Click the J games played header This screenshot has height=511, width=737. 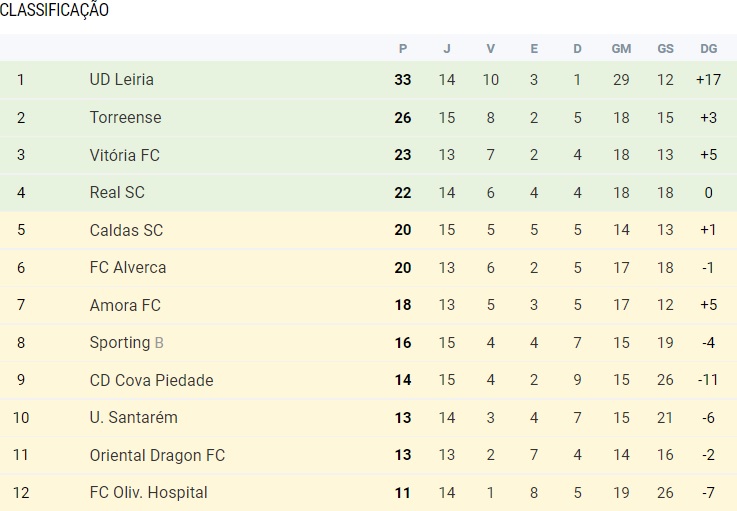pos(447,48)
